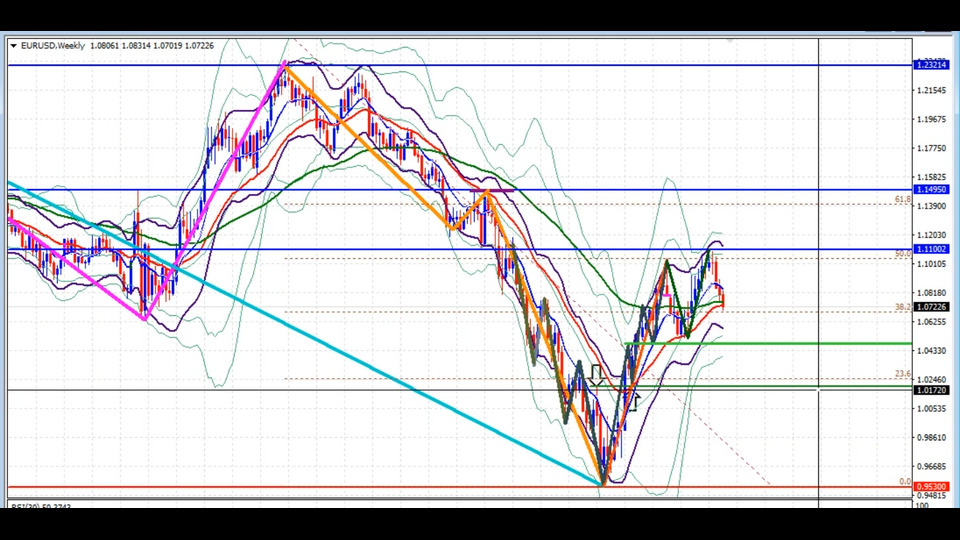Click the 38.2 Fibonacci level label

click(x=902, y=307)
